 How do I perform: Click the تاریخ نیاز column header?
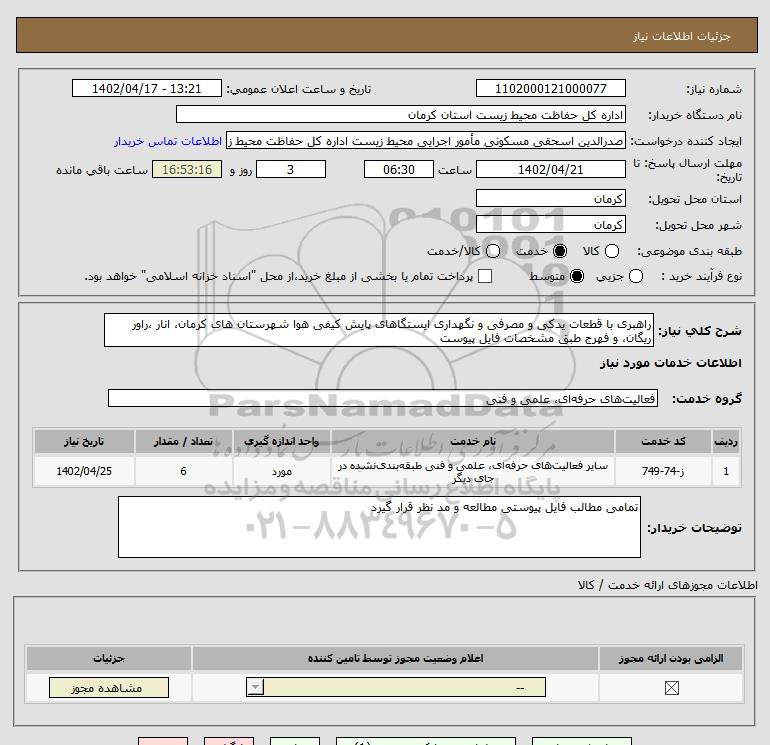pyautogui.click(x=84, y=441)
